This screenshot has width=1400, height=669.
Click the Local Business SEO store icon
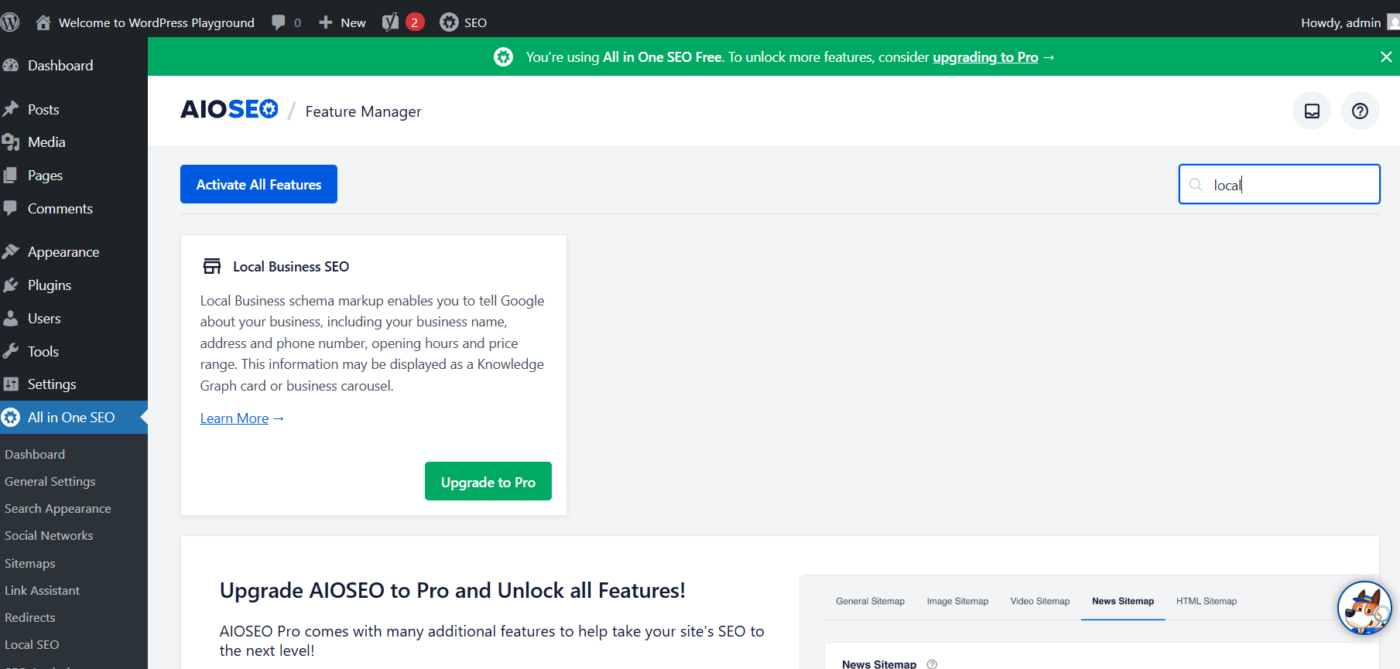[212, 266]
